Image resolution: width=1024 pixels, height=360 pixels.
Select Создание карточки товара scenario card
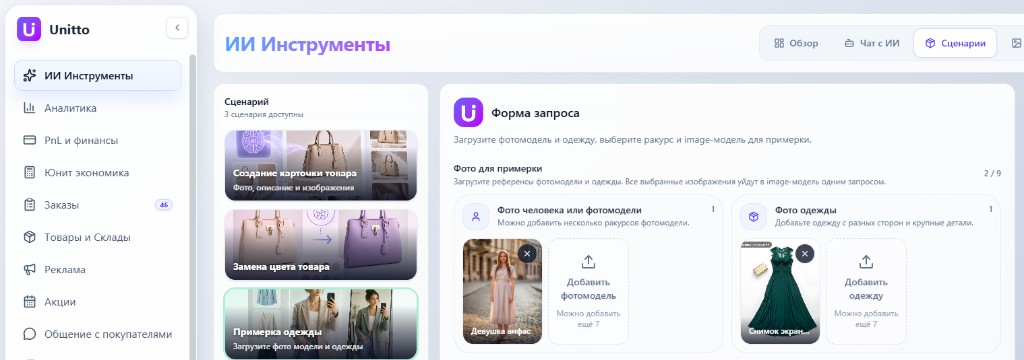coord(320,165)
